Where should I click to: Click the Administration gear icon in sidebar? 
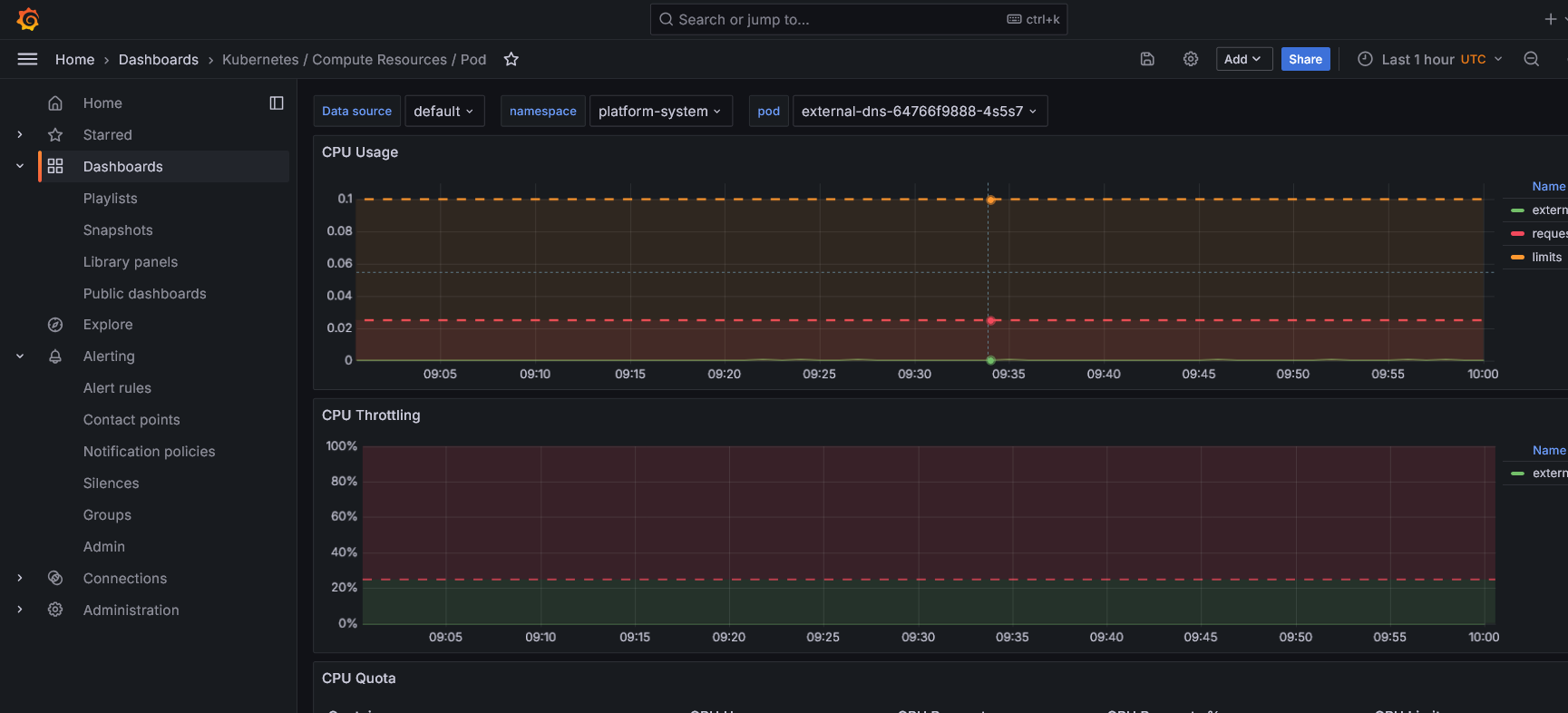point(55,610)
